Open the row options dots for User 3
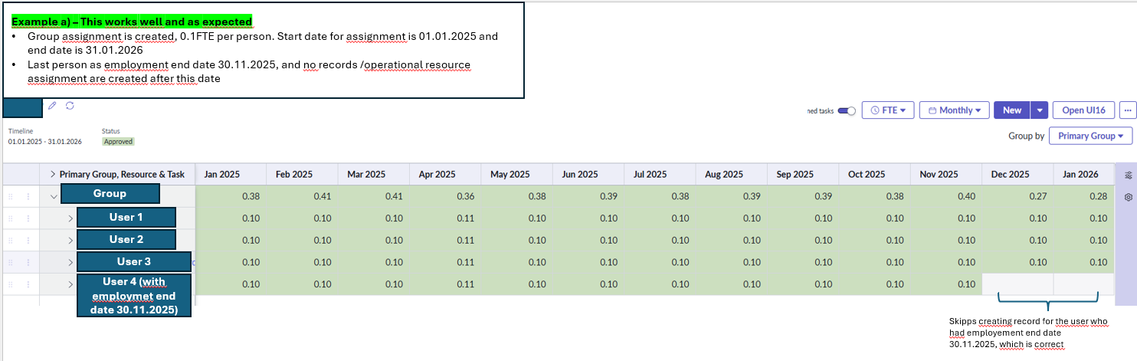The height and width of the screenshot is (361, 1137). pyautogui.click(x=29, y=262)
